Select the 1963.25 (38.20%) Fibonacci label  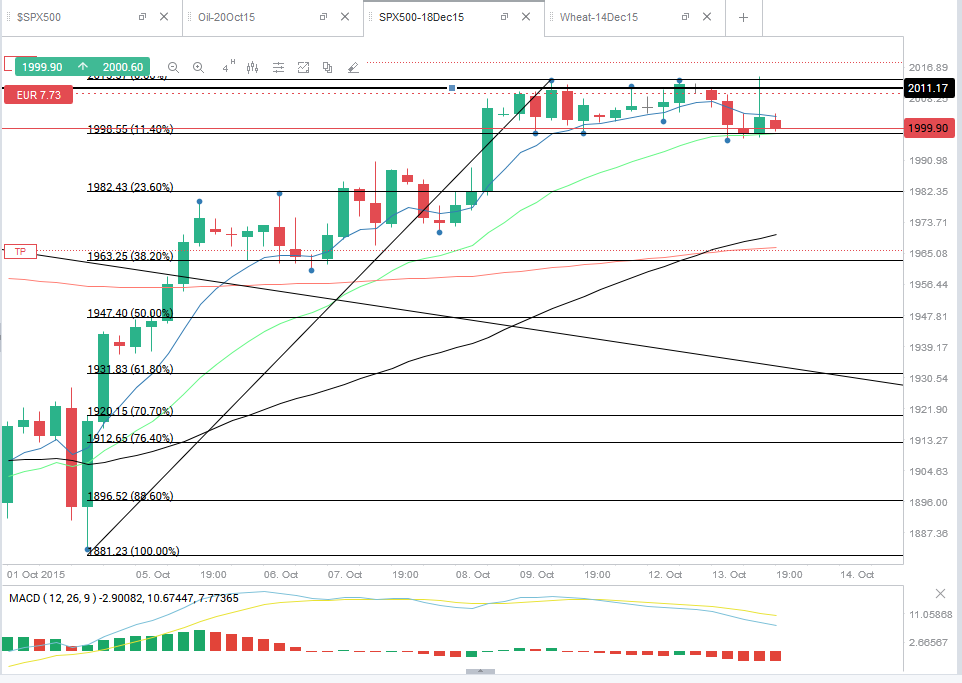point(130,256)
